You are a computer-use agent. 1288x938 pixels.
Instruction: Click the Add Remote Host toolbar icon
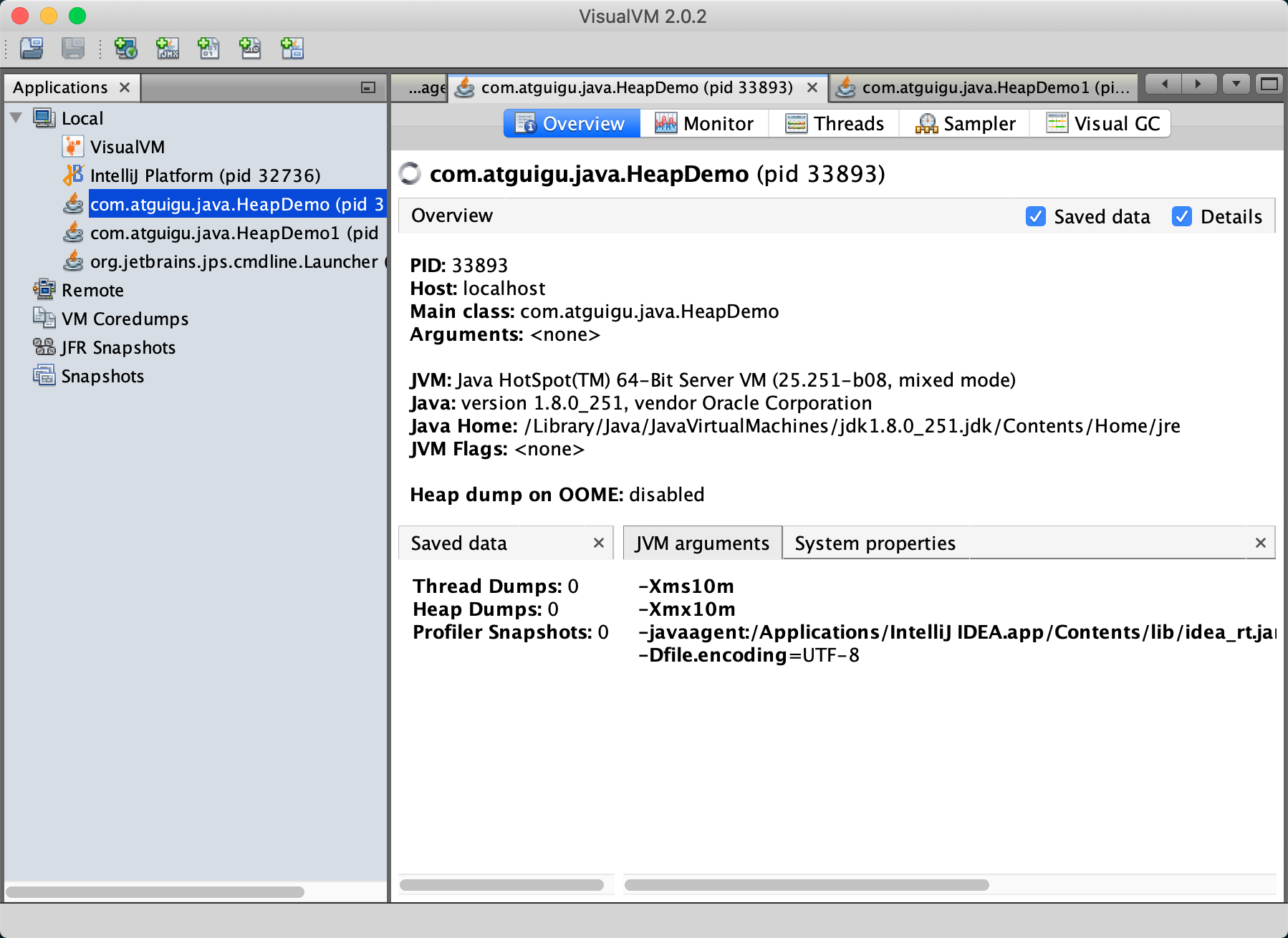coord(126,49)
